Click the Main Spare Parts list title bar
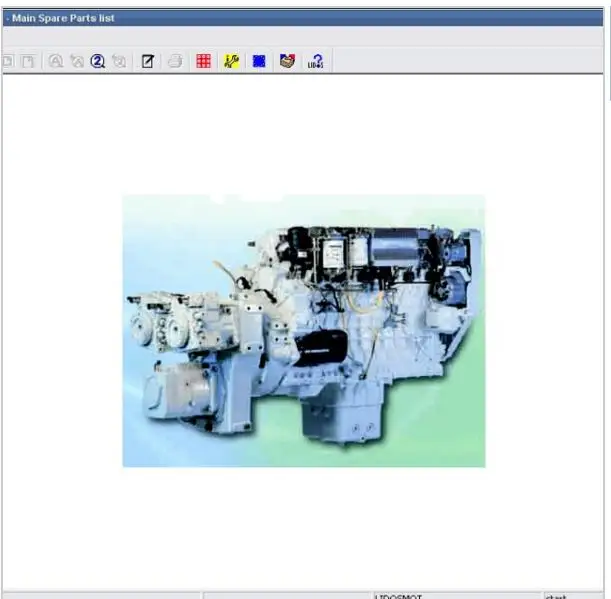Viewport: 611px width, 599px height. (x=303, y=18)
